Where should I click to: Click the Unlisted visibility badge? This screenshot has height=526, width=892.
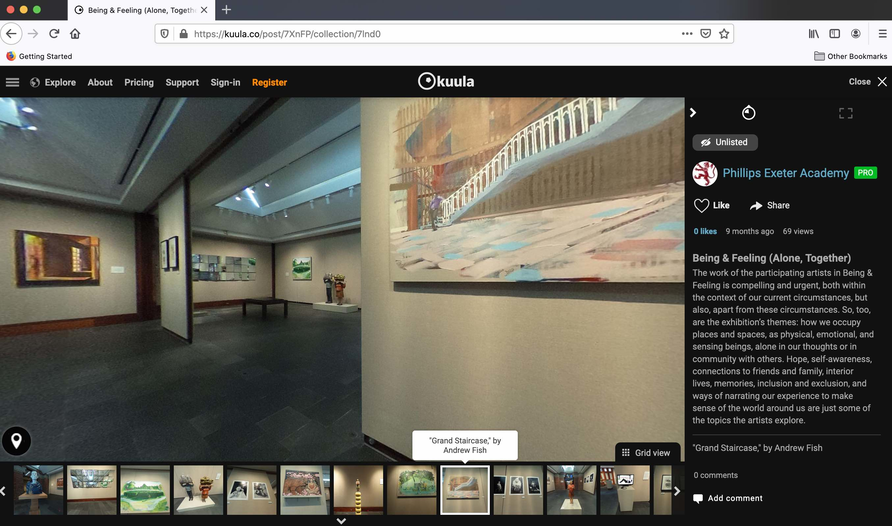pyautogui.click(x=725, y=142)
